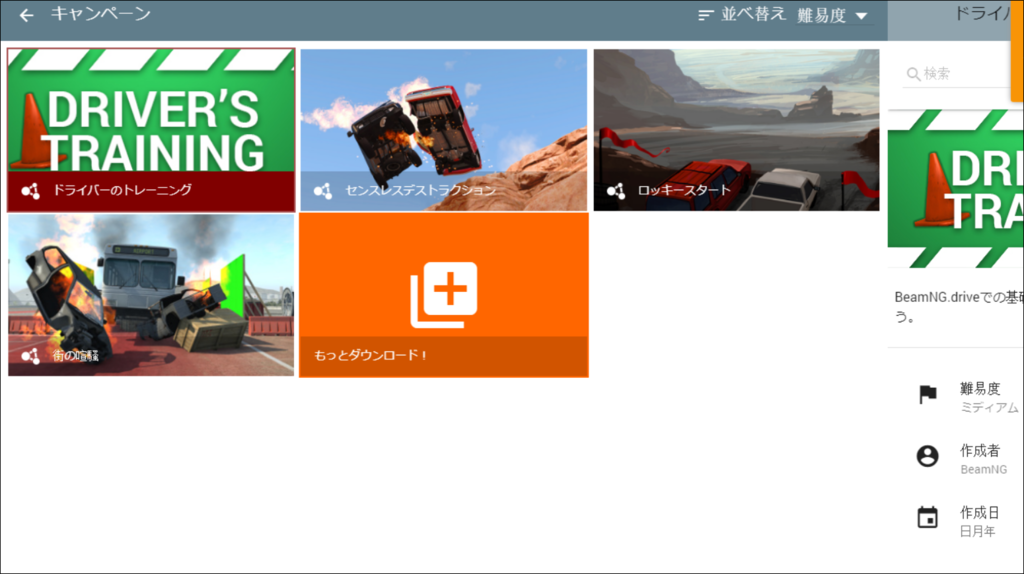Click the Driver's Training preview image in side panel
The width and height of the screenshot is (1024, 574).
point(955,189)
